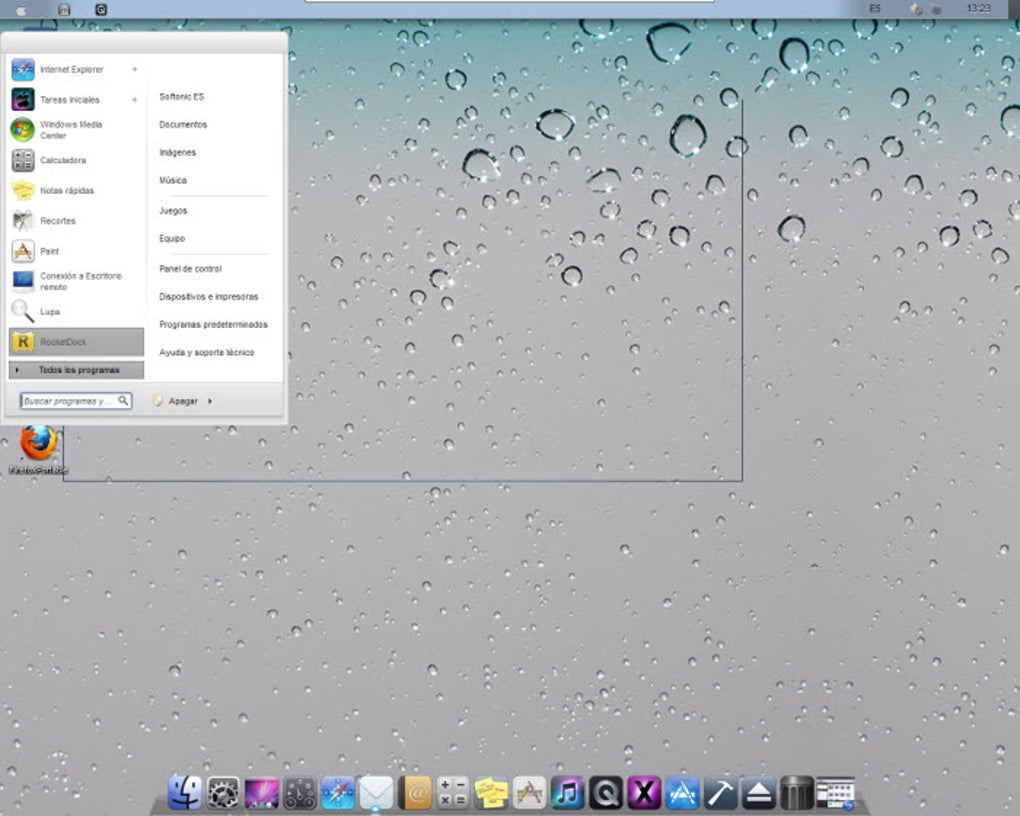
Task: Click the Buscar programas search field
Action: point(75,401)
